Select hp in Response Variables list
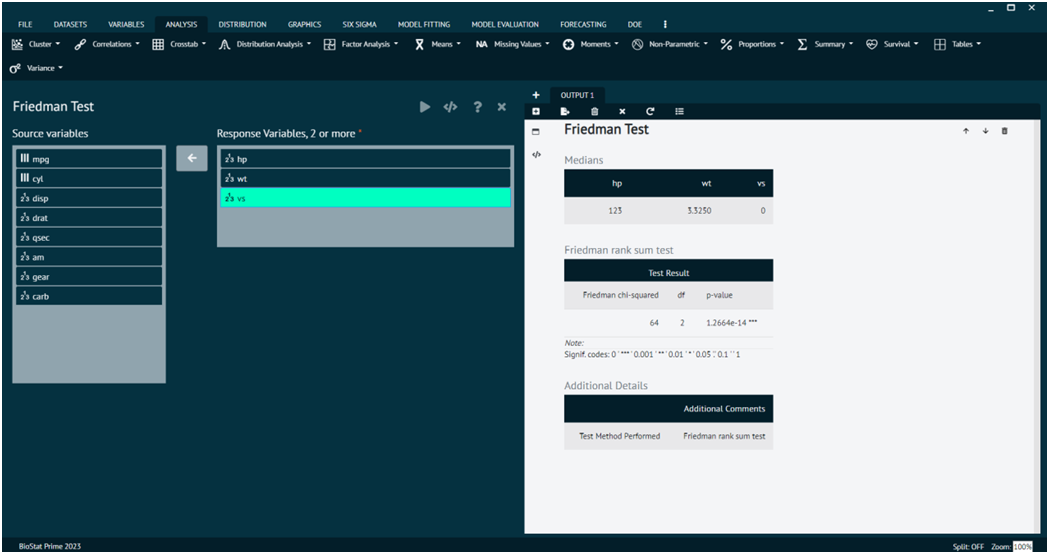Screen dimensions: 1049x554 [365, 159]
